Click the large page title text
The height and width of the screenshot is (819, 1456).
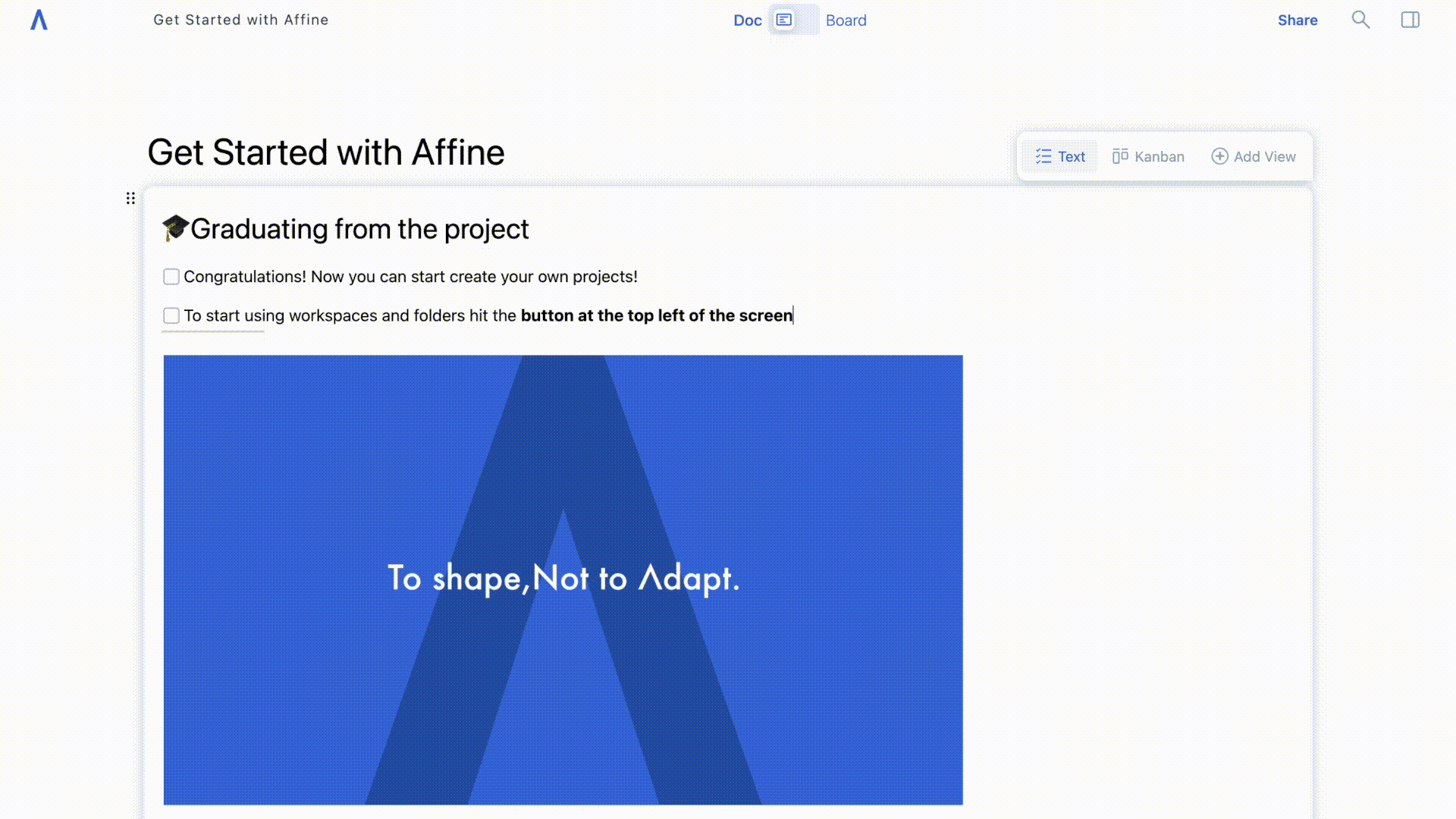[325, 152]
